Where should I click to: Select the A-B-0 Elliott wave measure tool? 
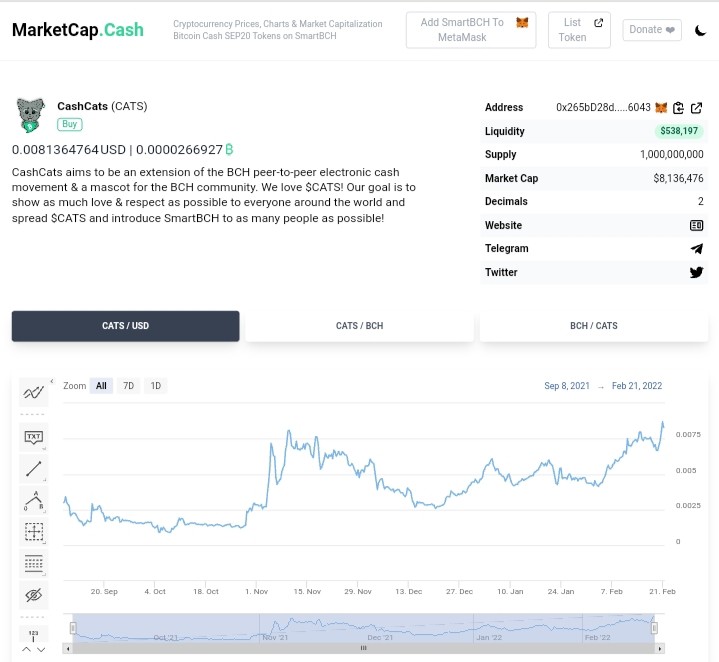point(33,500)
